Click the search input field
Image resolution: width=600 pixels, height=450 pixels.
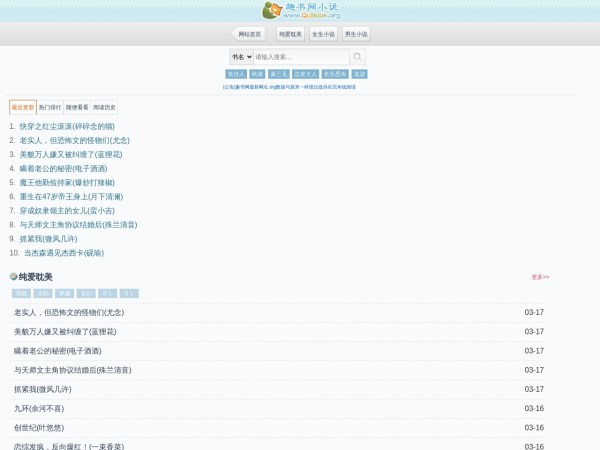pos(301,57)
